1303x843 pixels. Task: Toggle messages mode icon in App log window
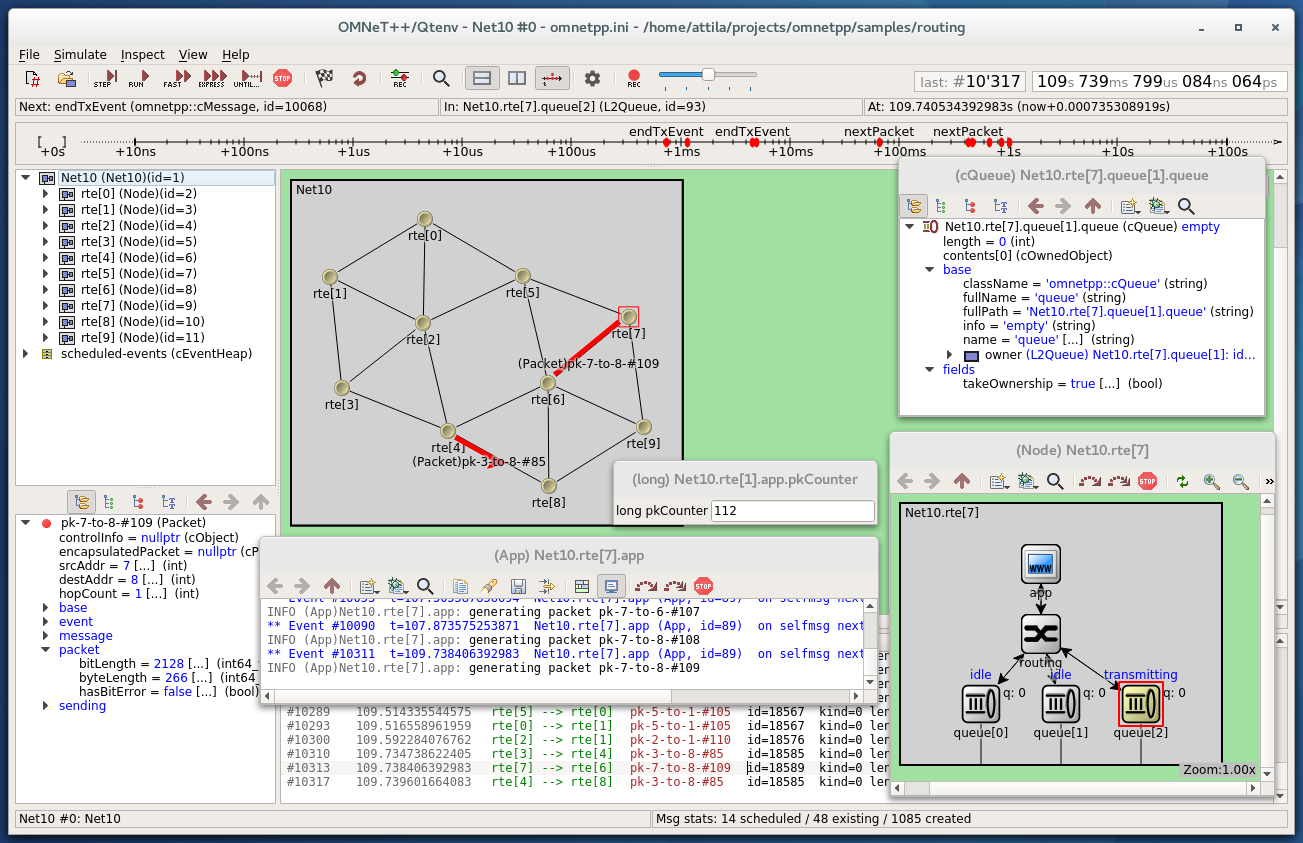(583, 586)
